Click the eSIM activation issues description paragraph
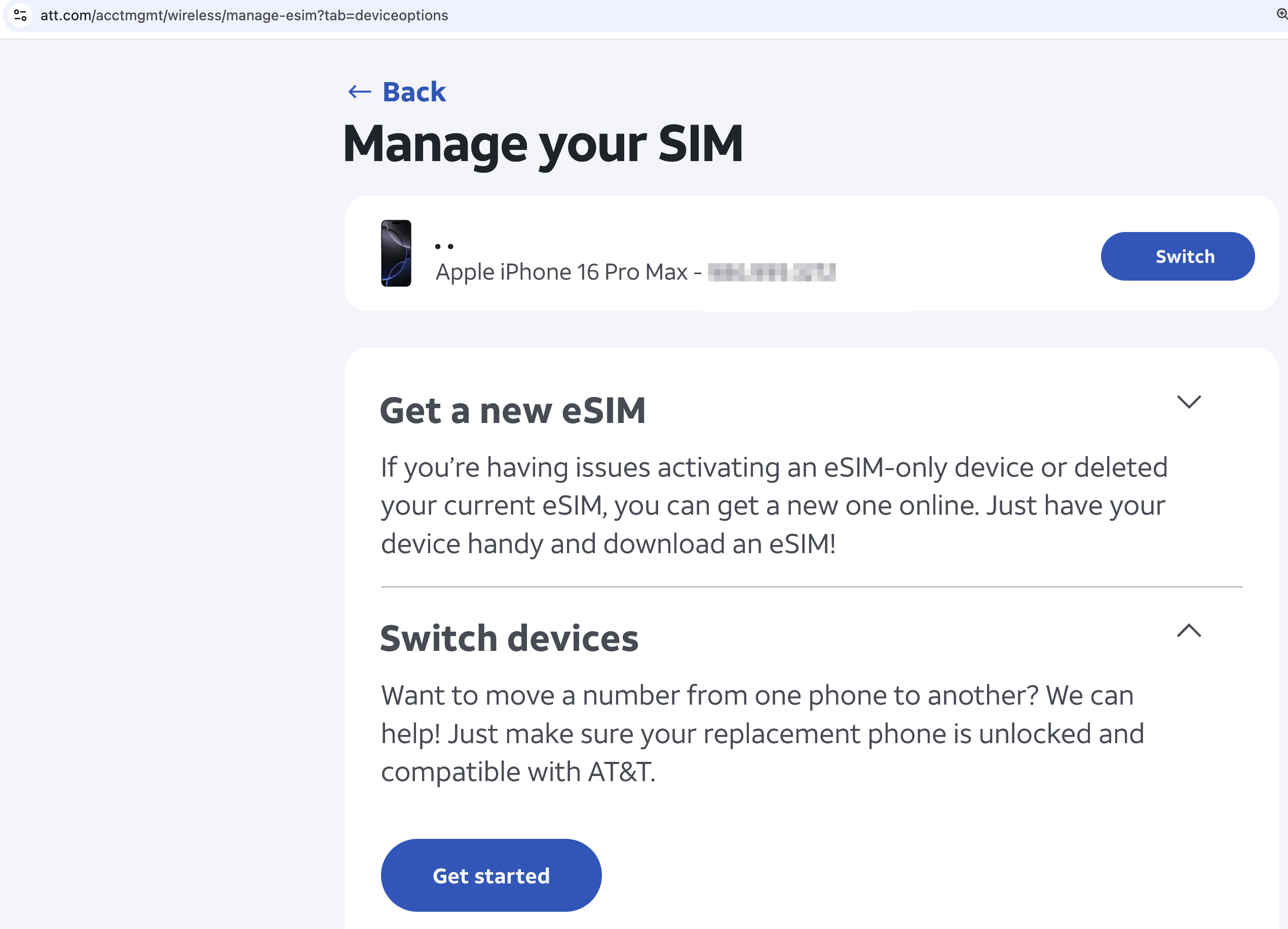The width and height of the screenshot is (1288, 929). 774,506
